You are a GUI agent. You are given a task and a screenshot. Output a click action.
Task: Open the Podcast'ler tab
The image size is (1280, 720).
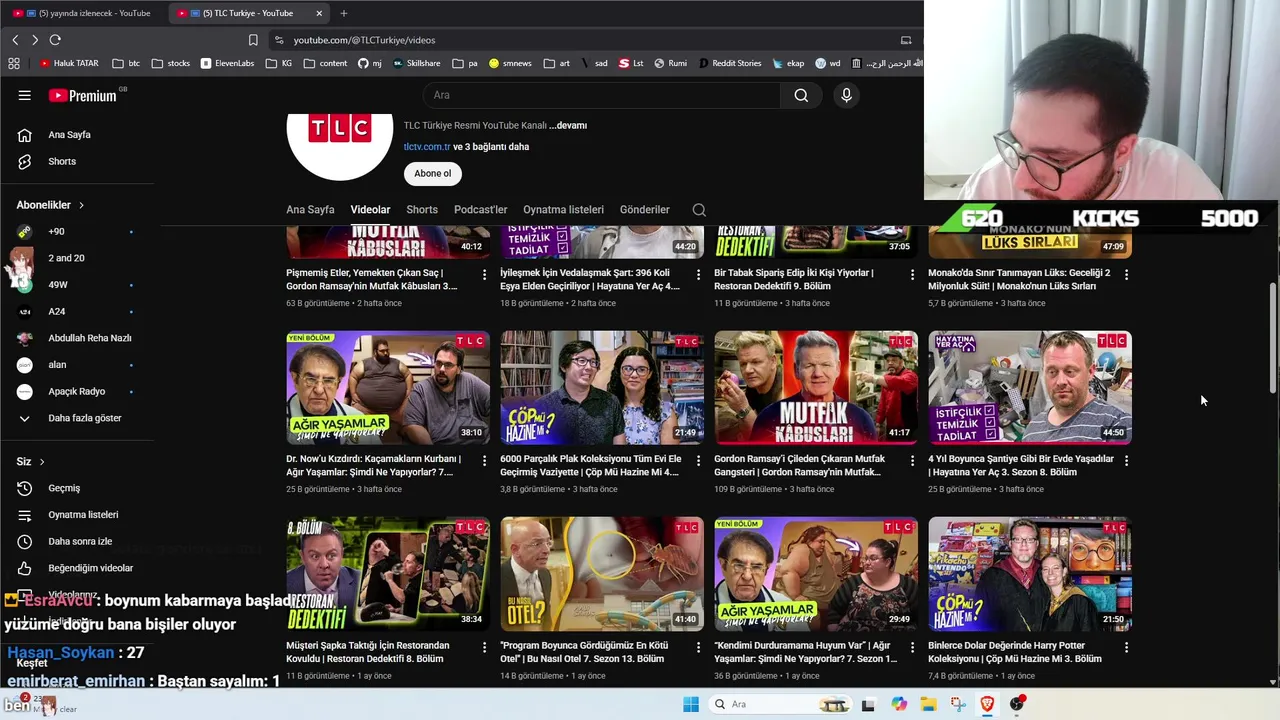[481, 210]
